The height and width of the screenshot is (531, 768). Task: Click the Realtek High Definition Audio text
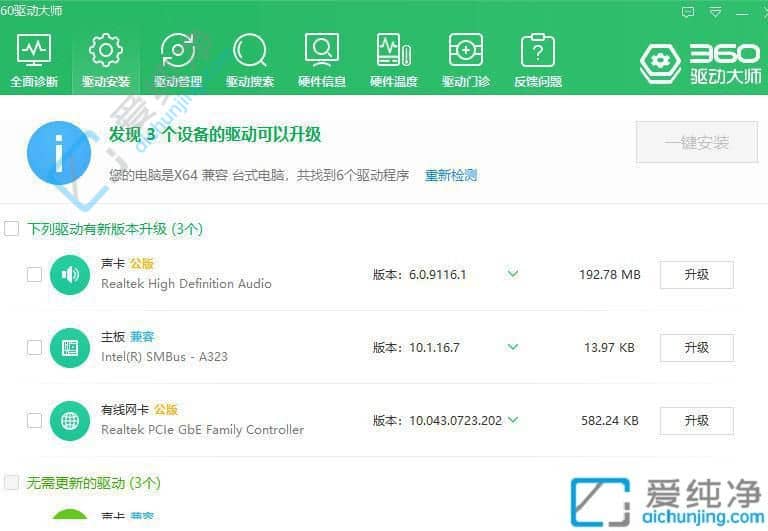[186, 284]
